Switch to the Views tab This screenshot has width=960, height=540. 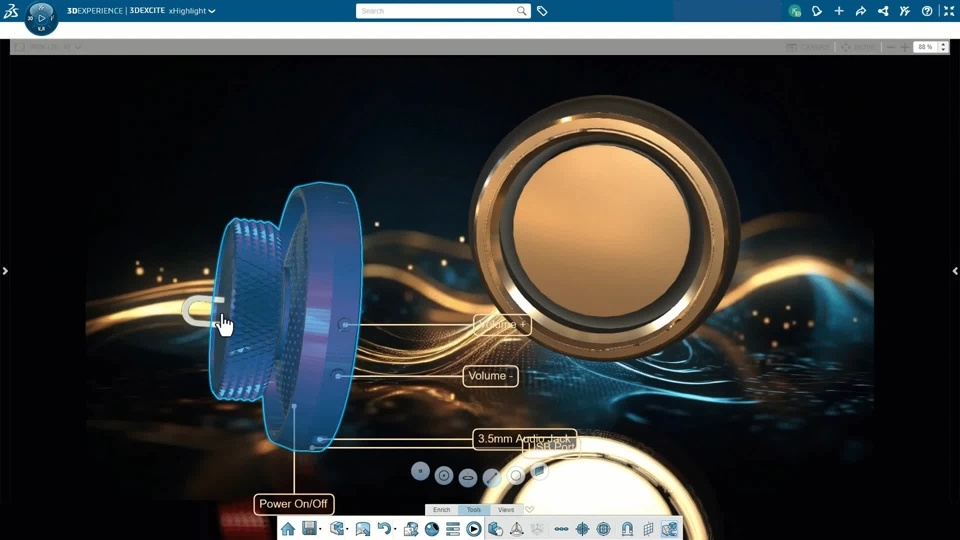[x=506, y=509]
